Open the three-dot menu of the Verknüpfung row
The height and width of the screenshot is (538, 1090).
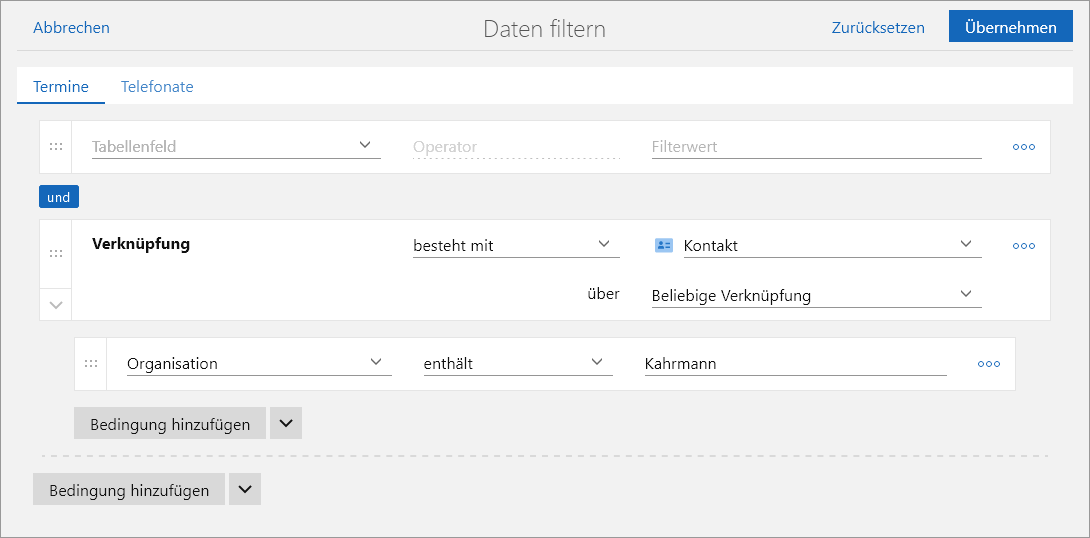pyautogui.click(x=1023, y=246)
